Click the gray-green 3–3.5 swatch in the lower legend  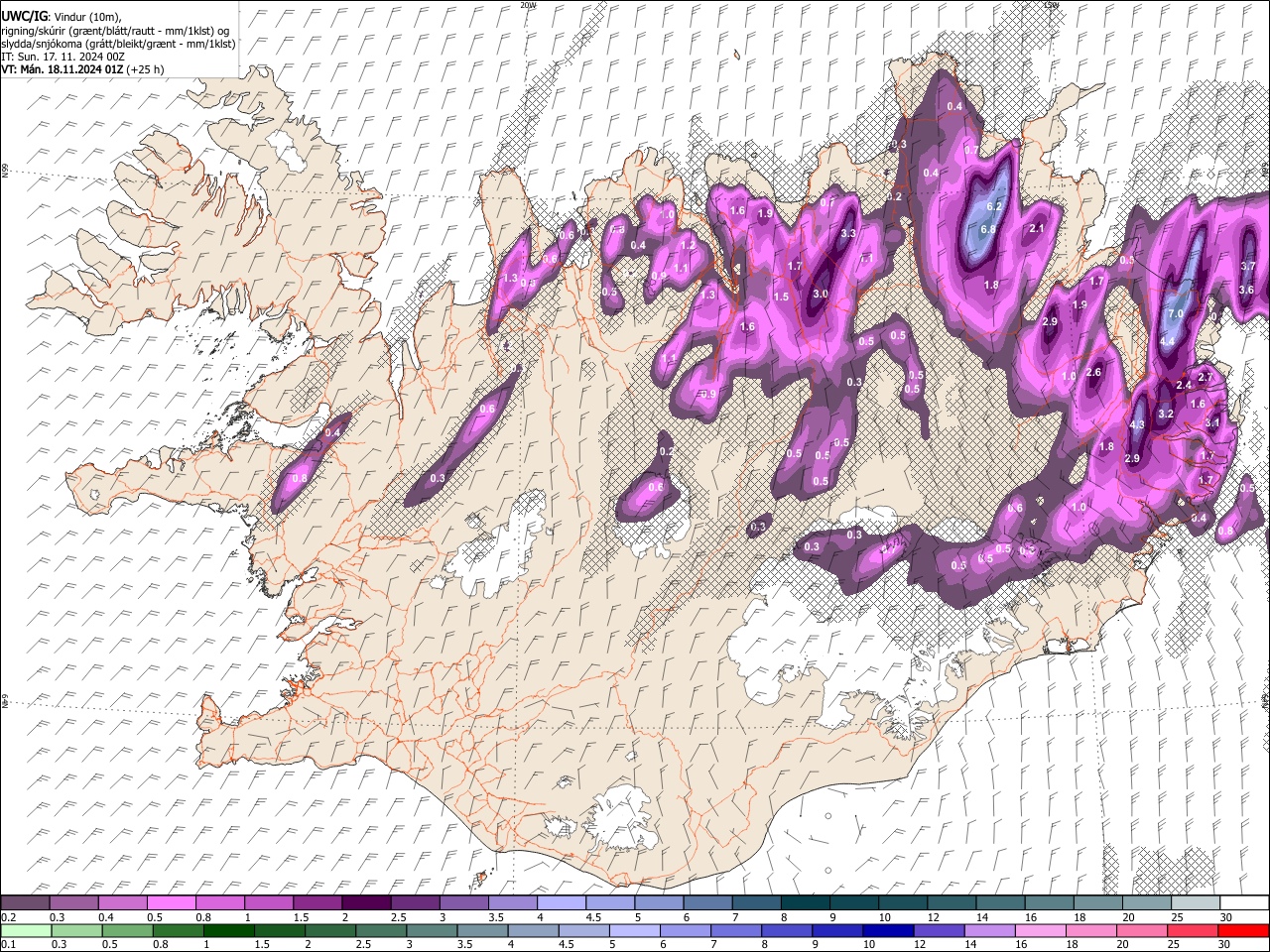click(432, 930)
